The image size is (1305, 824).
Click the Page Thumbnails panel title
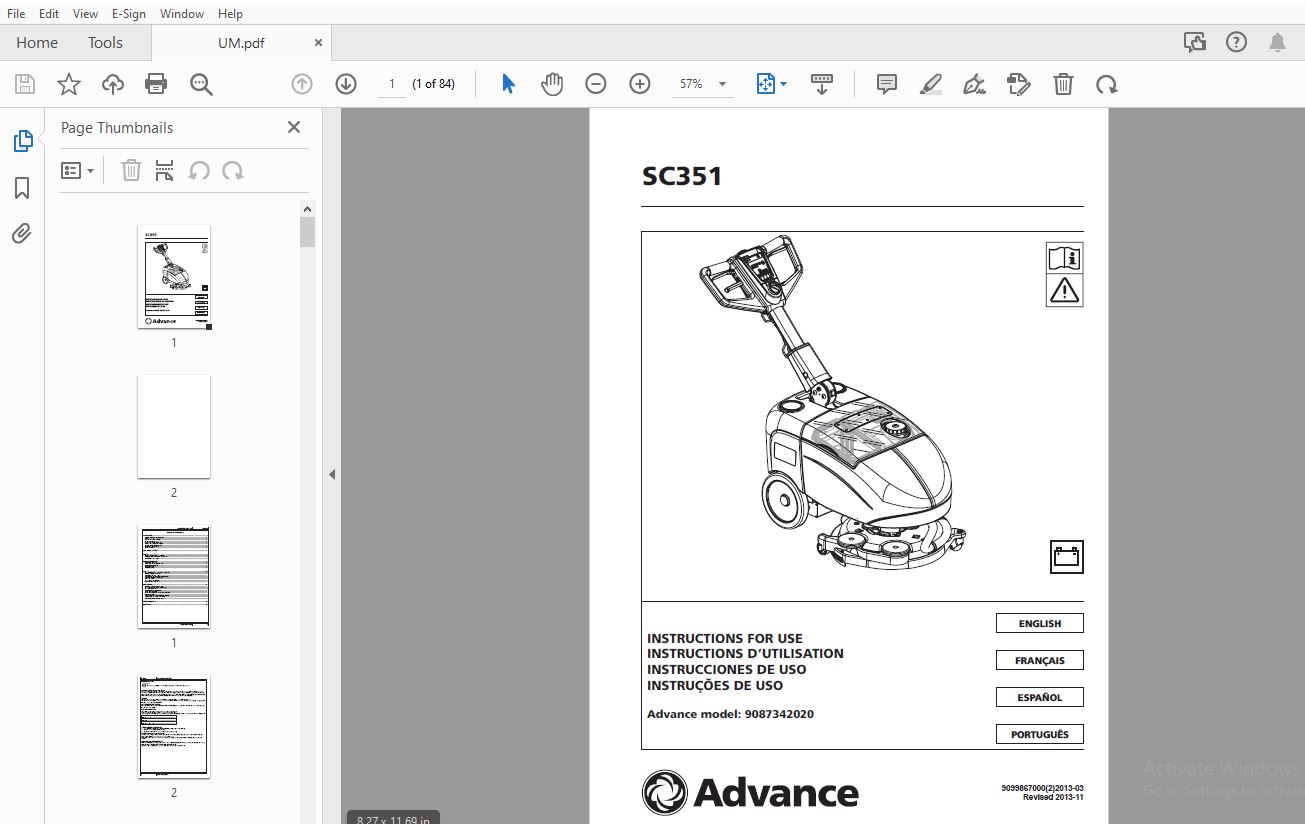[x=117, y=128]
